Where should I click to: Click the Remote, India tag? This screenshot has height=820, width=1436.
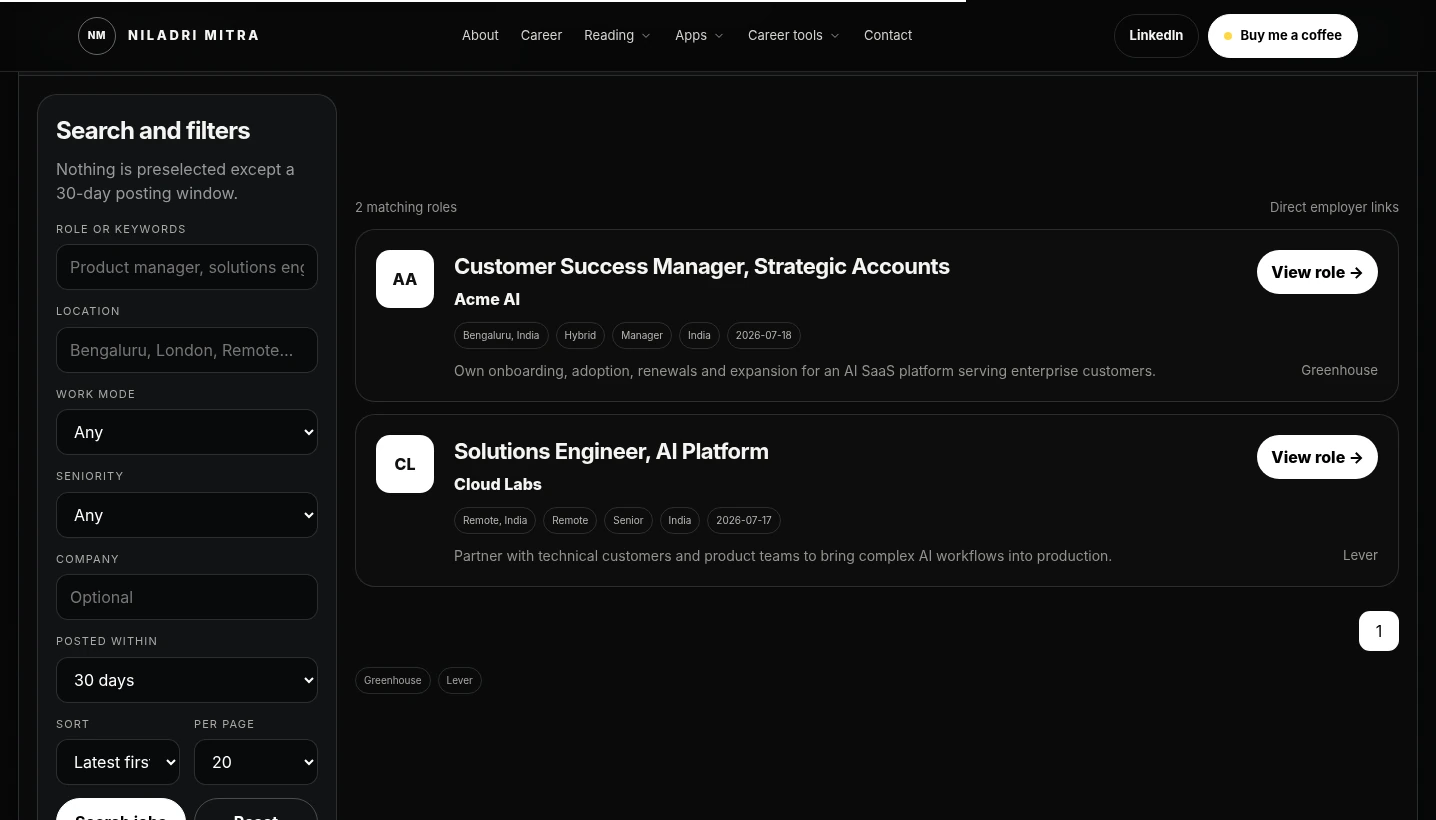click(x=495, y=521)
